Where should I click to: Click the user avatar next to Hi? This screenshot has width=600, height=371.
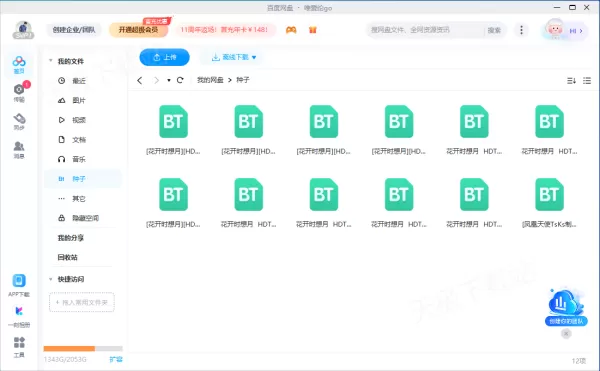click(555, 29)
